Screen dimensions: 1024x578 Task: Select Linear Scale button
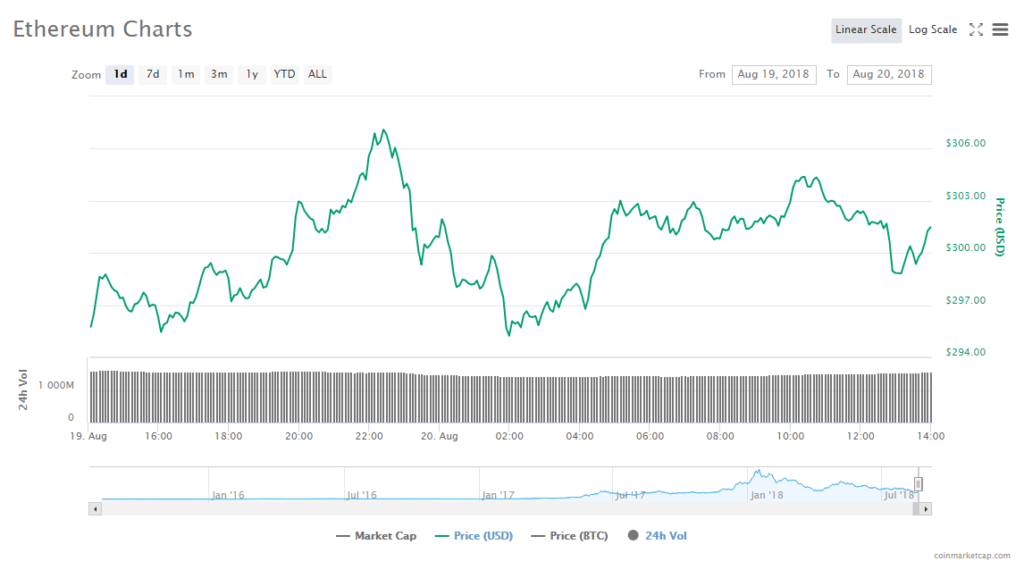866,30
